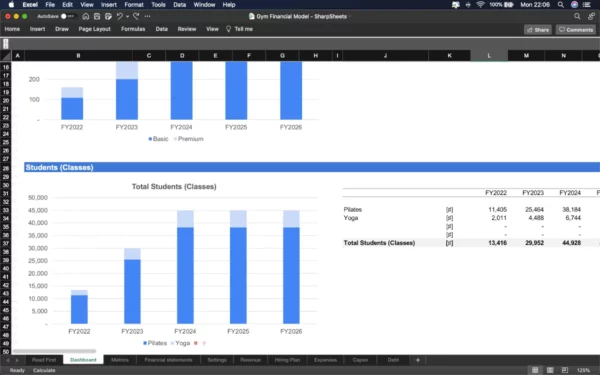600x375 pixels.
Task: Open the search magnifier in Excel title bar
Action: (x=577, y=16)
